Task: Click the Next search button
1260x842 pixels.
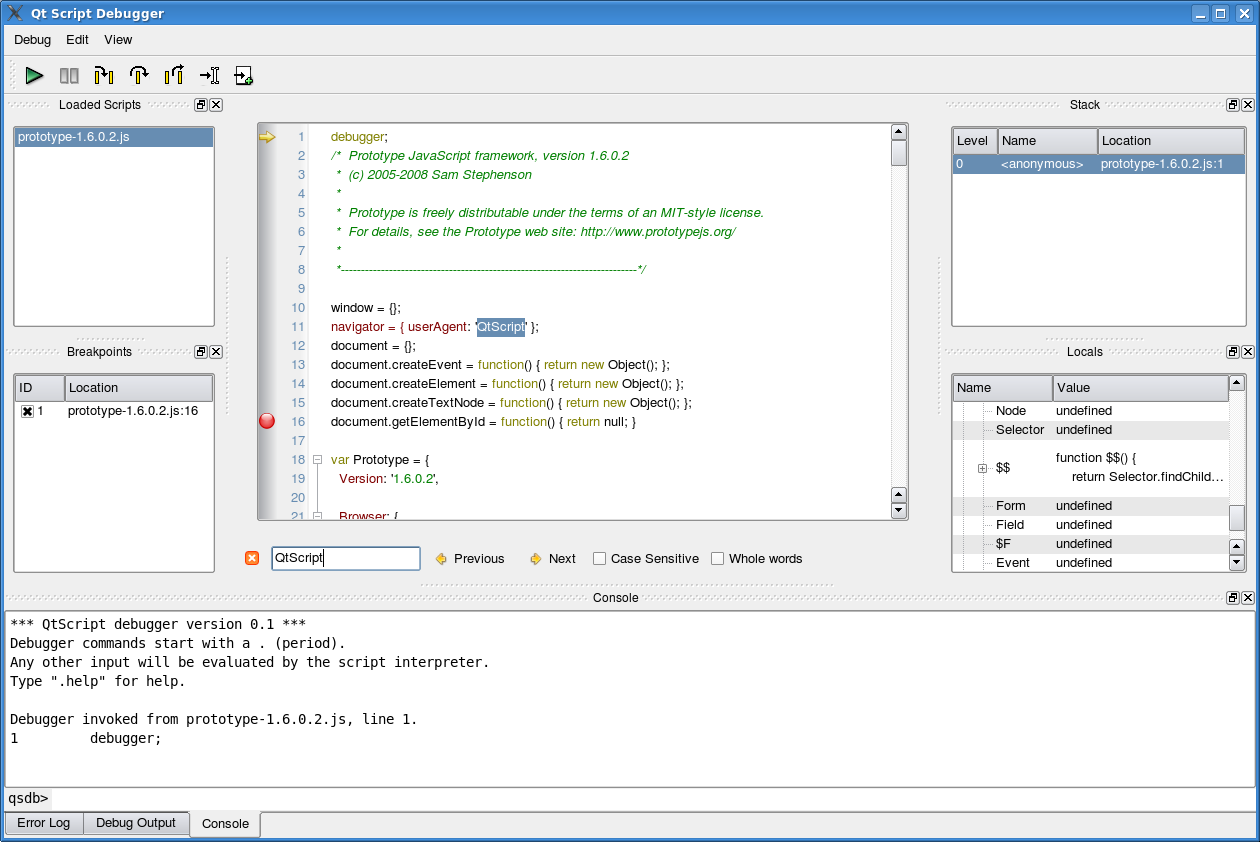Action: pos(551,558)
